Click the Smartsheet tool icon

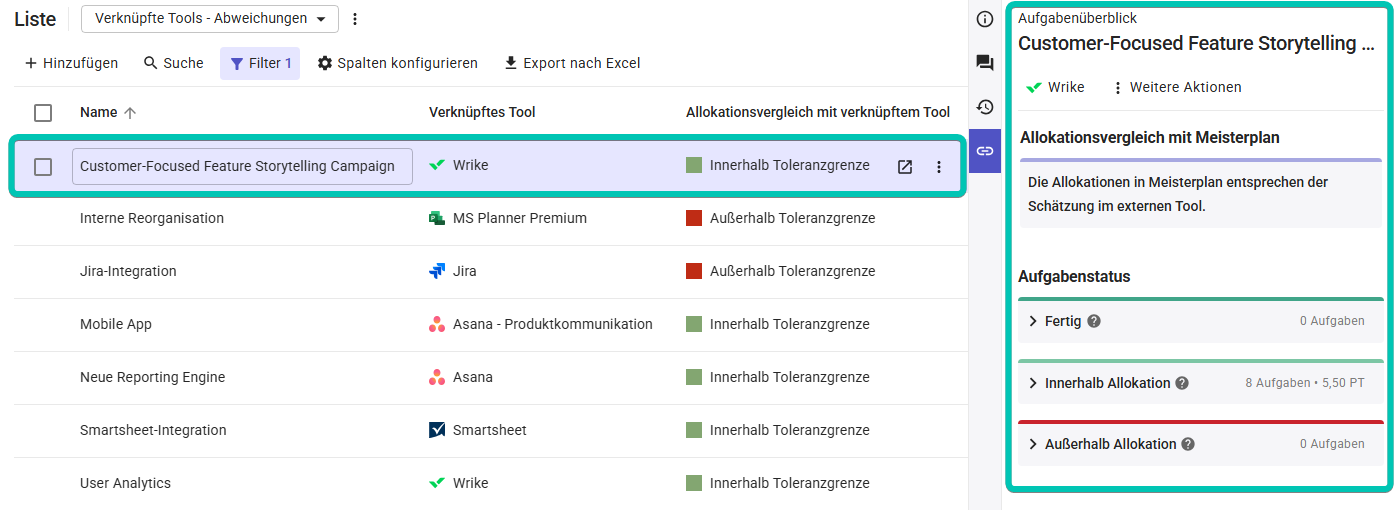click(437, 430)
